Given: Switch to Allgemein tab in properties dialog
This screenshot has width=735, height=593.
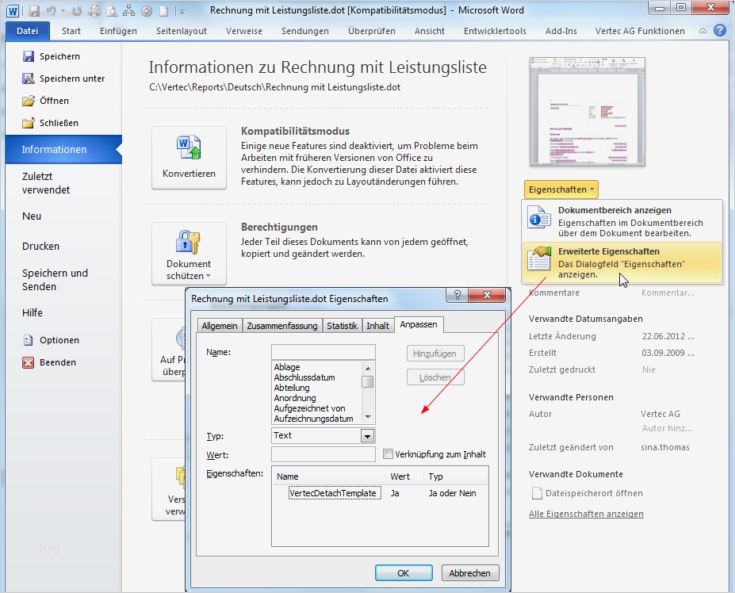Looking at the screenshot, I should (x=219, y=325).
